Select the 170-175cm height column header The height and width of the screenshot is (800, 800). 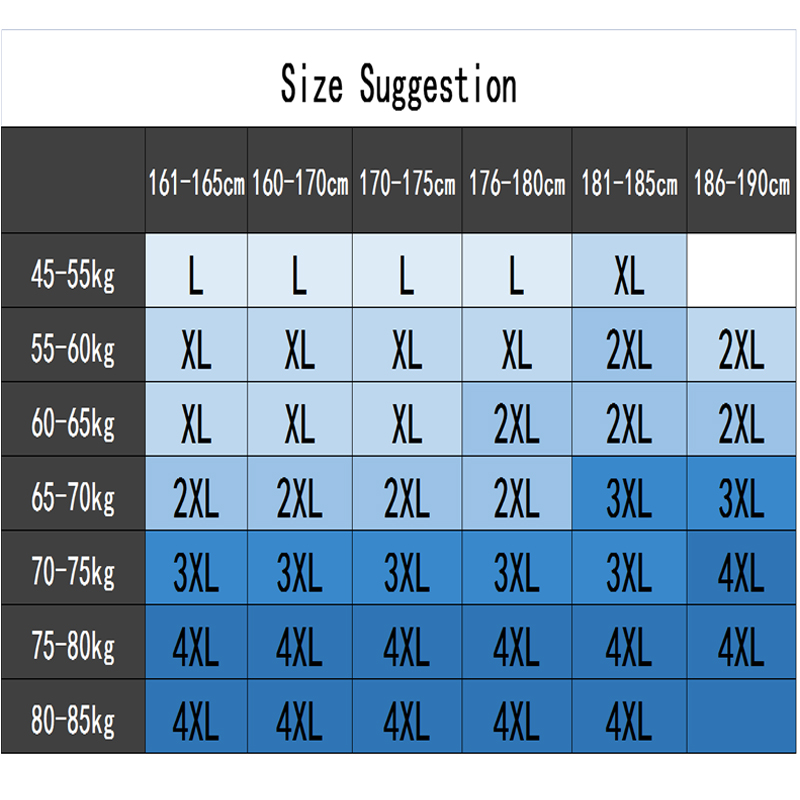(x=407, y=184)
